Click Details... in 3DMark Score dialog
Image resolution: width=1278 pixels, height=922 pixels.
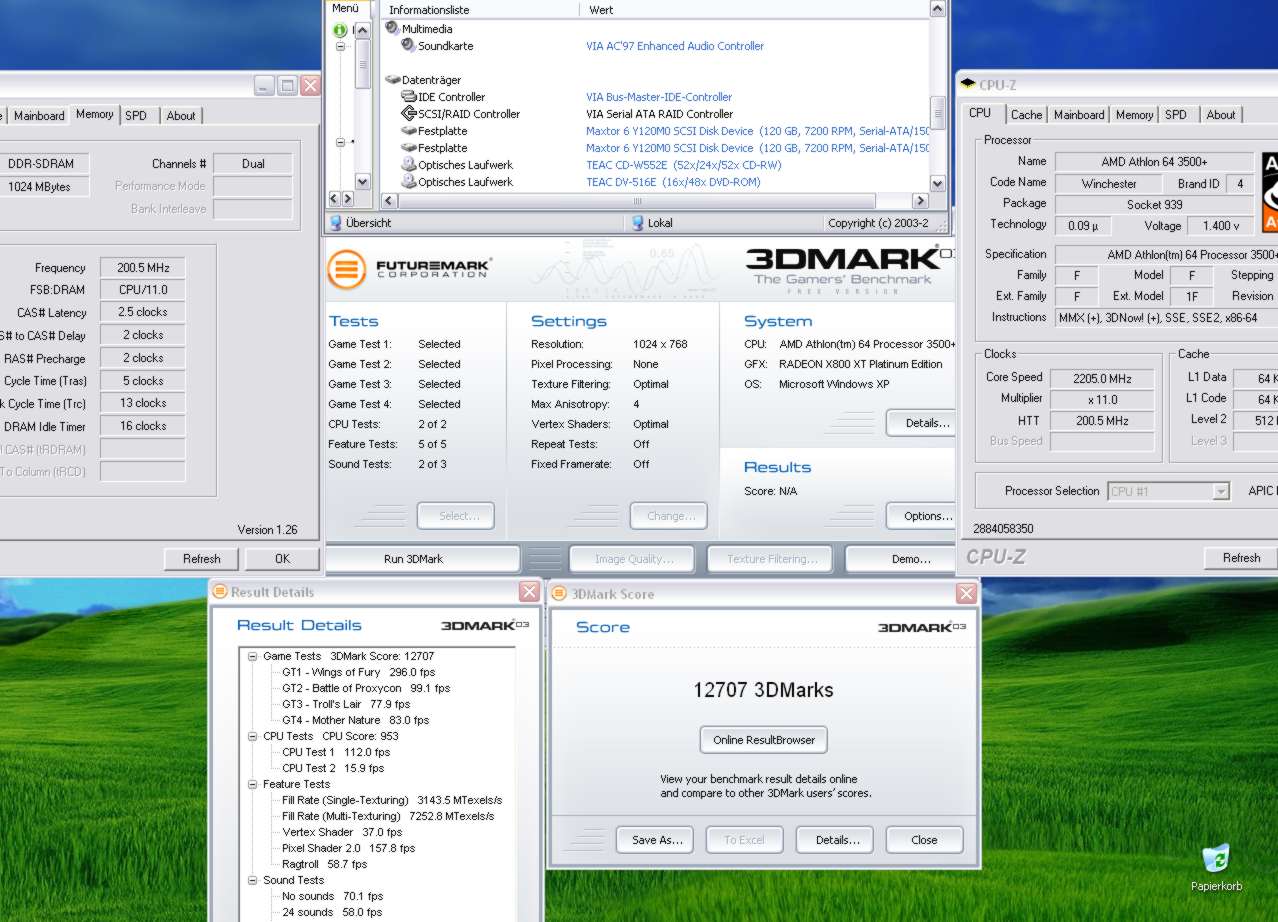(x=837, y=840)
